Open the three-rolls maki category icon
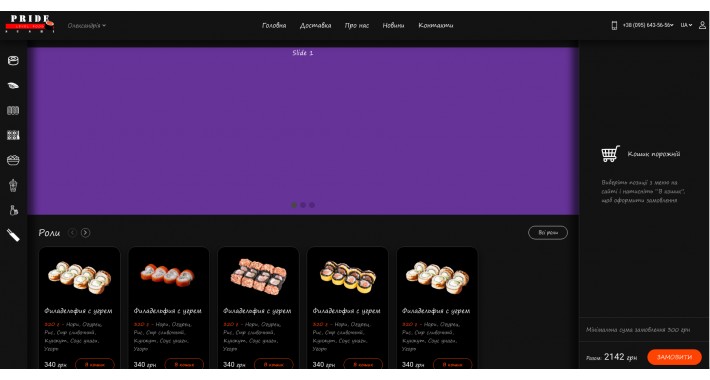Image resolution: width=710 pixels, height=380 pixels. coord(13,111)
